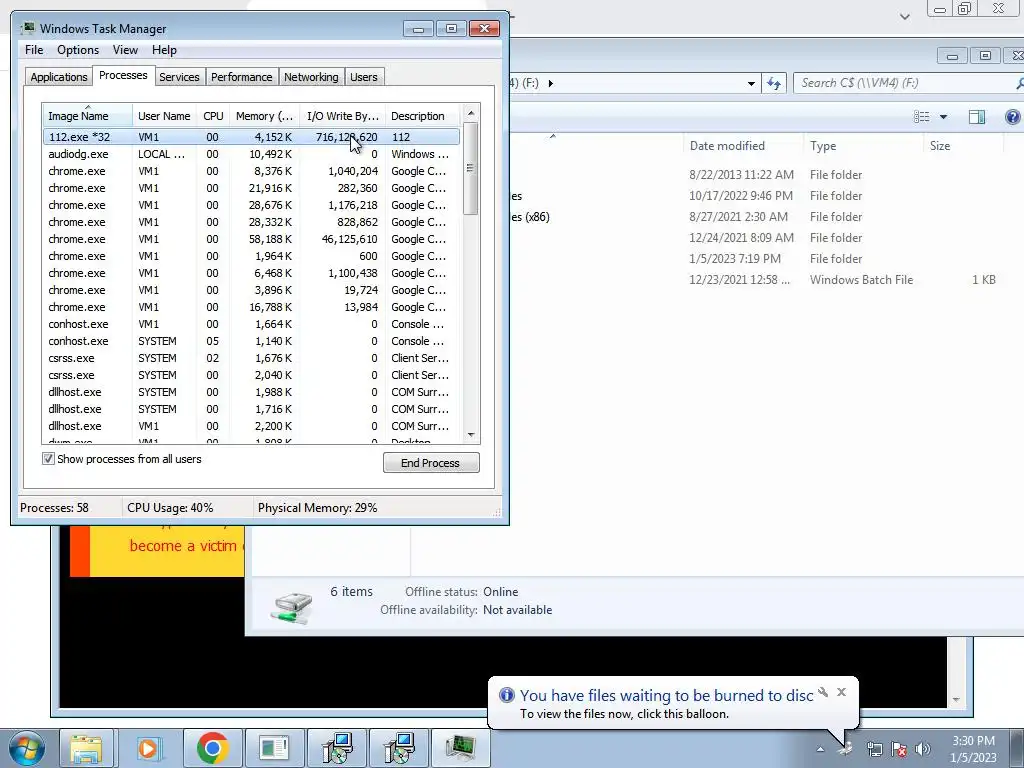Switch to the Performance tab
The height and width of the screenshot is (768, 1024).
[x=242, y=77]
